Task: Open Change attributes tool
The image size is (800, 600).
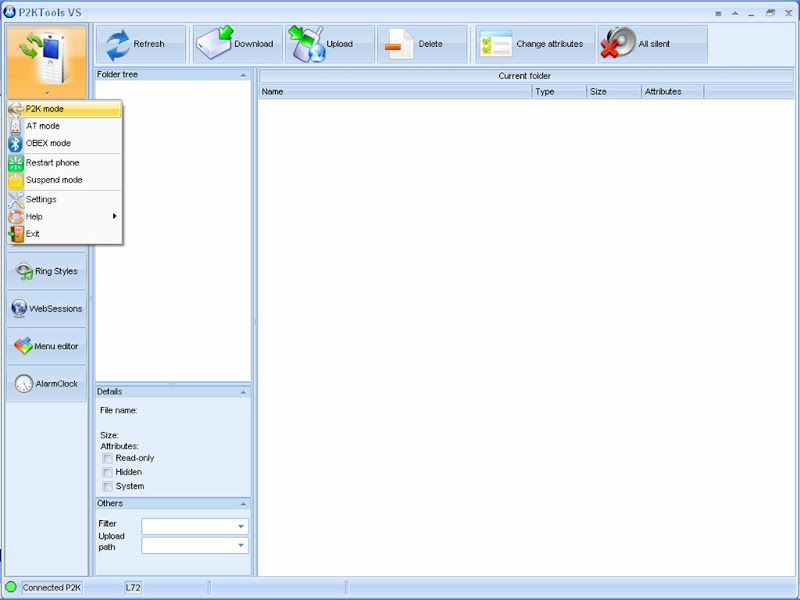Action: click(496, 44)
